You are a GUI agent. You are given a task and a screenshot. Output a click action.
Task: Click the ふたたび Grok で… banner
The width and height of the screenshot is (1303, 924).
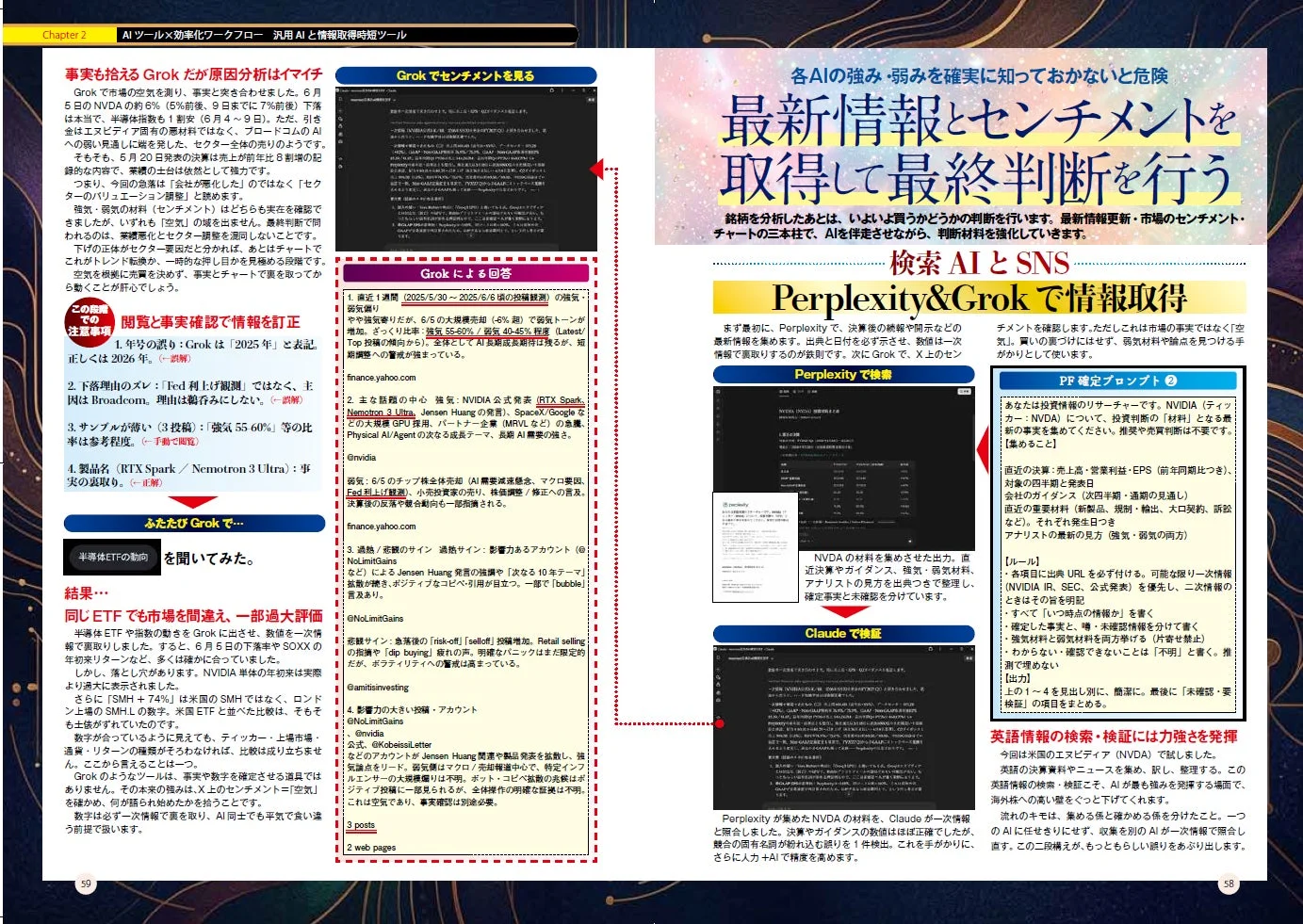194,523
